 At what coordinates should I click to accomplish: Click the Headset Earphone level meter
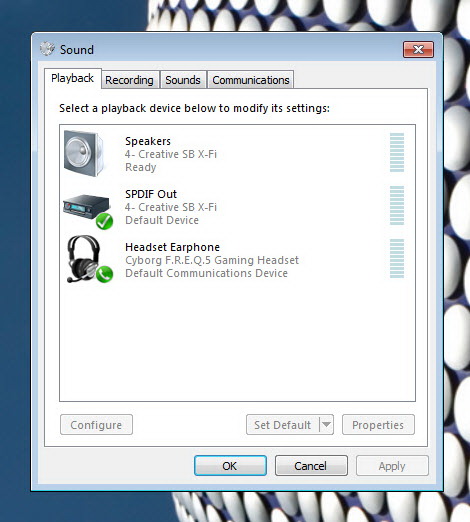(397, 258)
